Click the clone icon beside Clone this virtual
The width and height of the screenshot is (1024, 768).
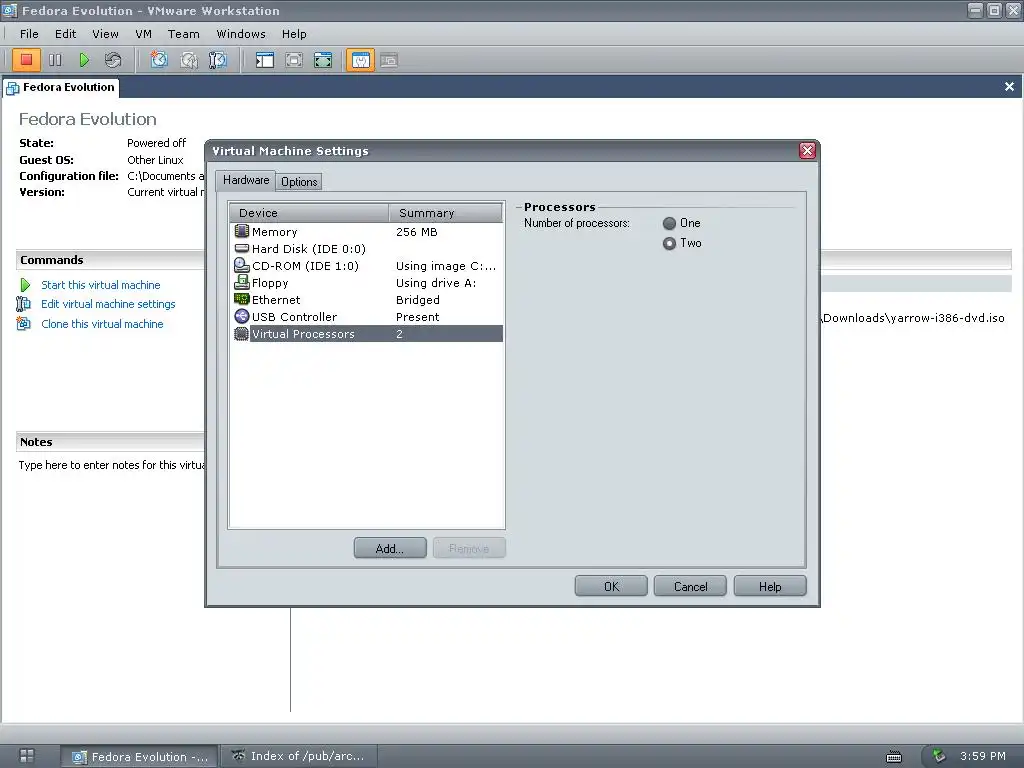click(24, 323)
